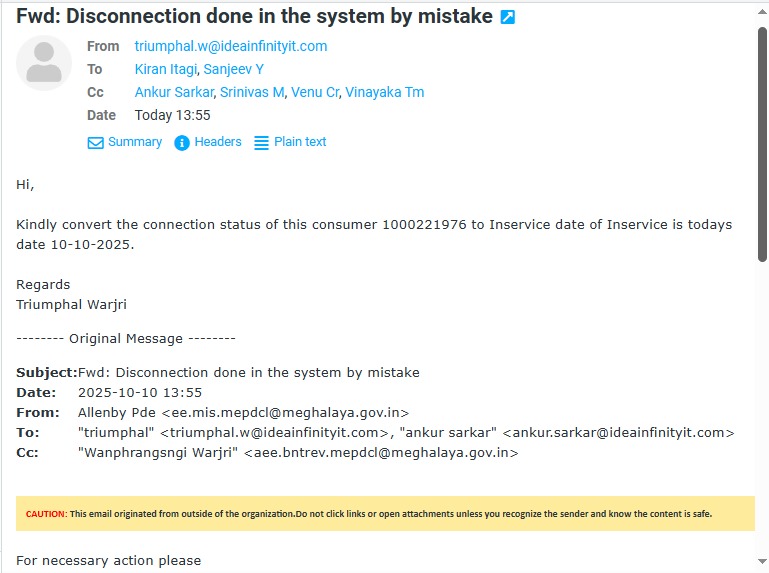Open email in new window icon

[508, 17]
